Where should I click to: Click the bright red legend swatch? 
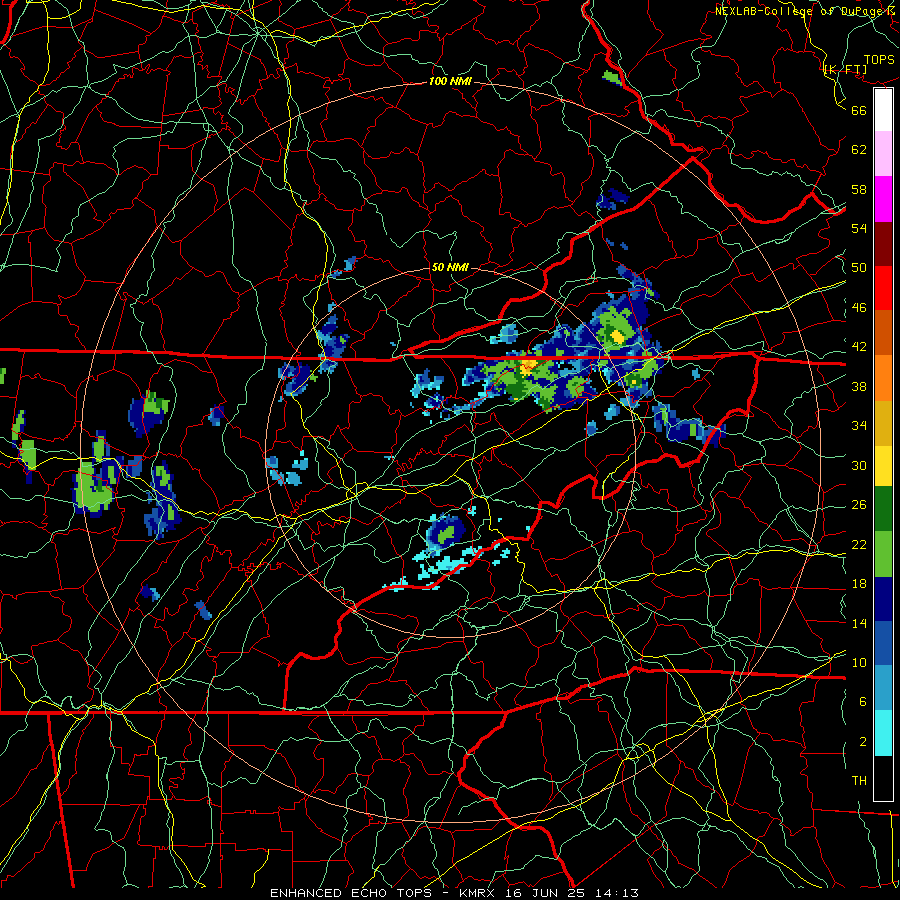(883, 288)
